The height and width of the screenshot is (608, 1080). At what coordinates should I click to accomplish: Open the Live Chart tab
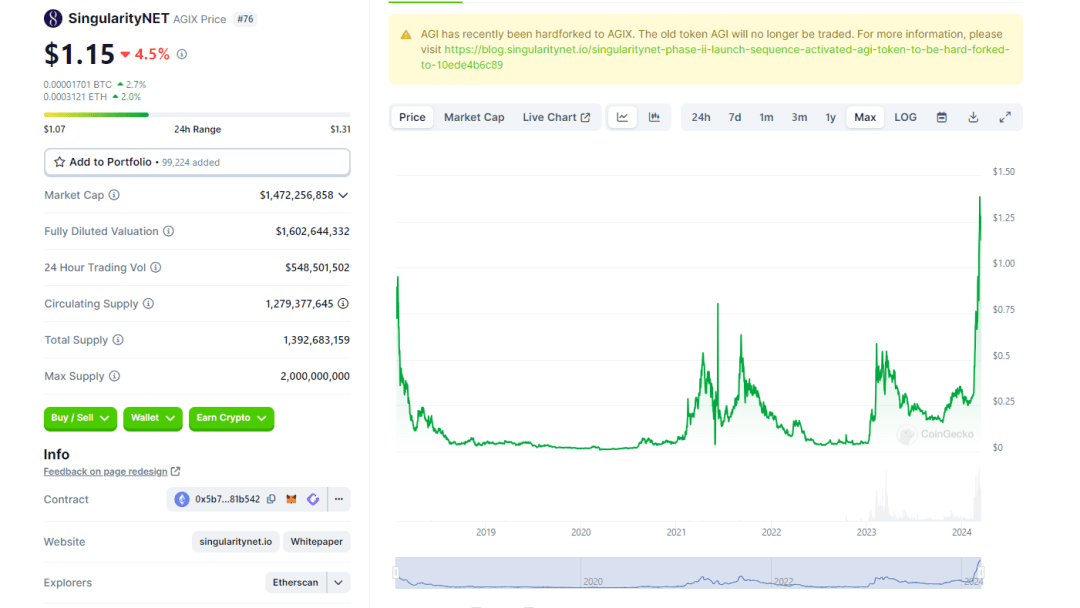(556, 117)
